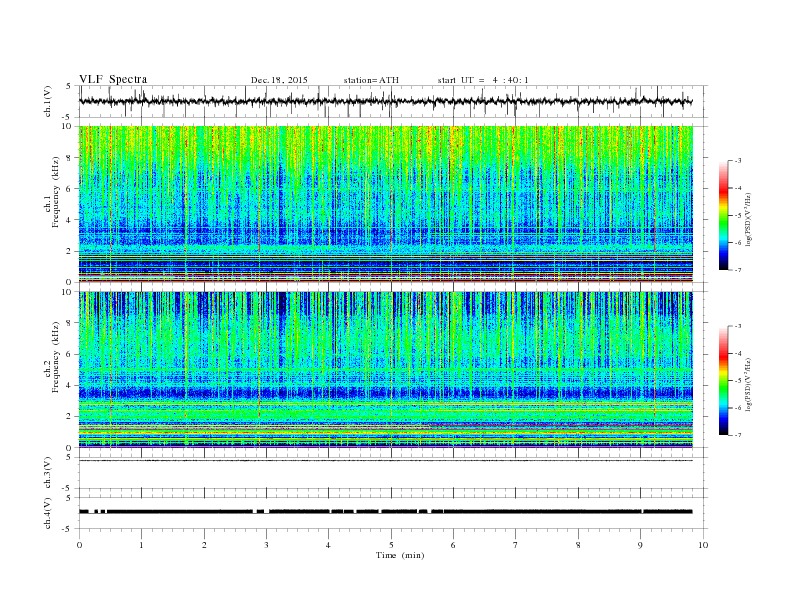Click the ch.1 voltage waveform trace

(x=385, y=101)
